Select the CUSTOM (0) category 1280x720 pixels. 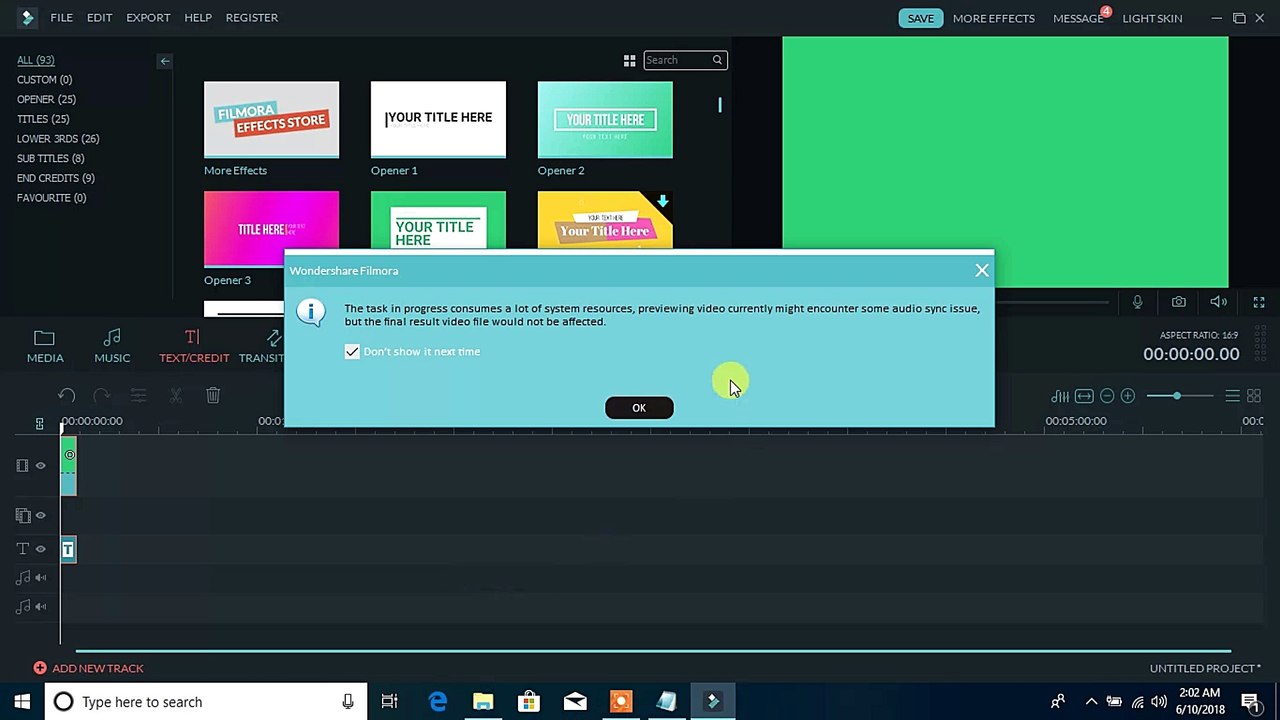coord(44,80)
